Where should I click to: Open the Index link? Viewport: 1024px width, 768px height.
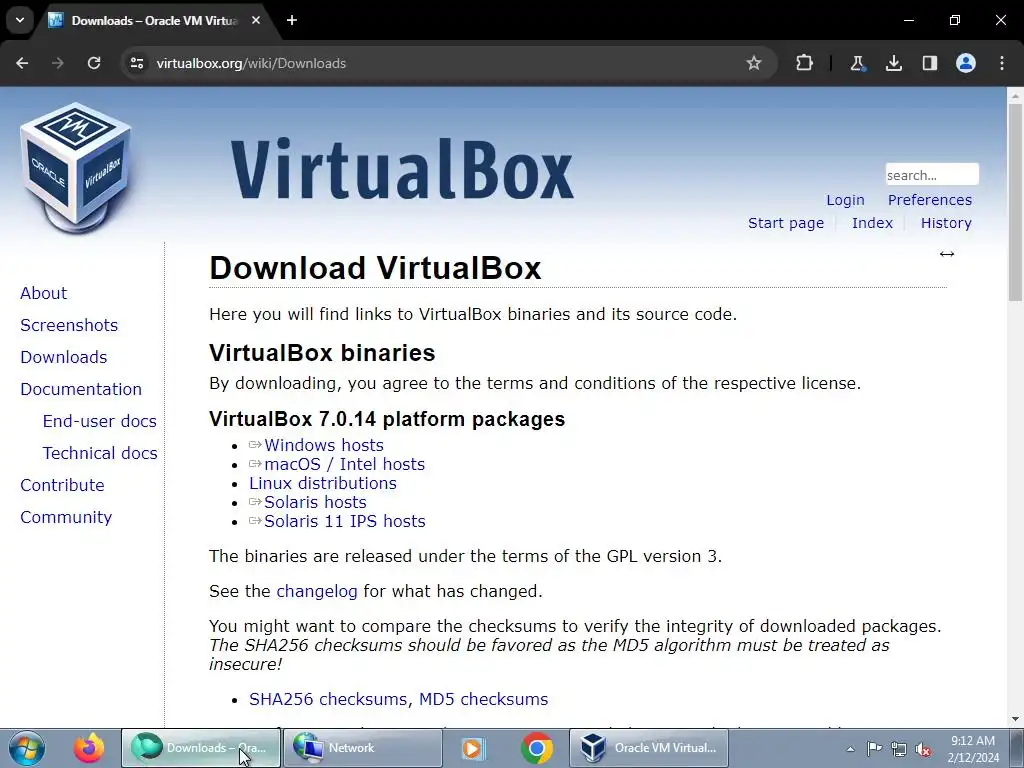[x=872, y=223]
